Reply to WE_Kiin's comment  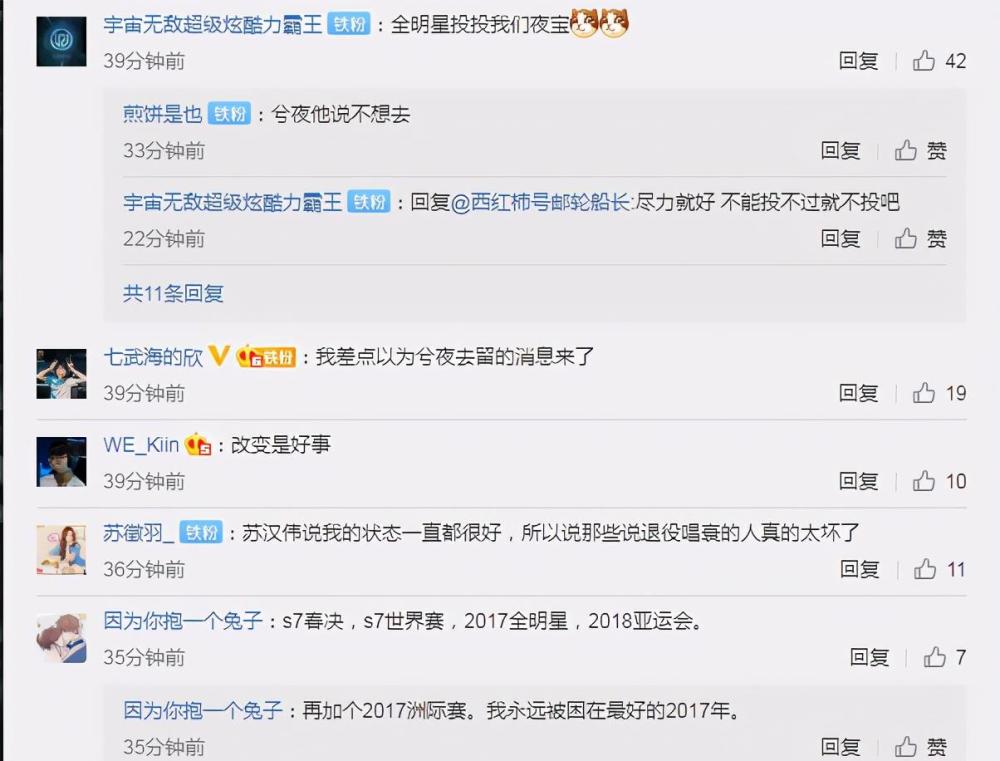[858, 481]
